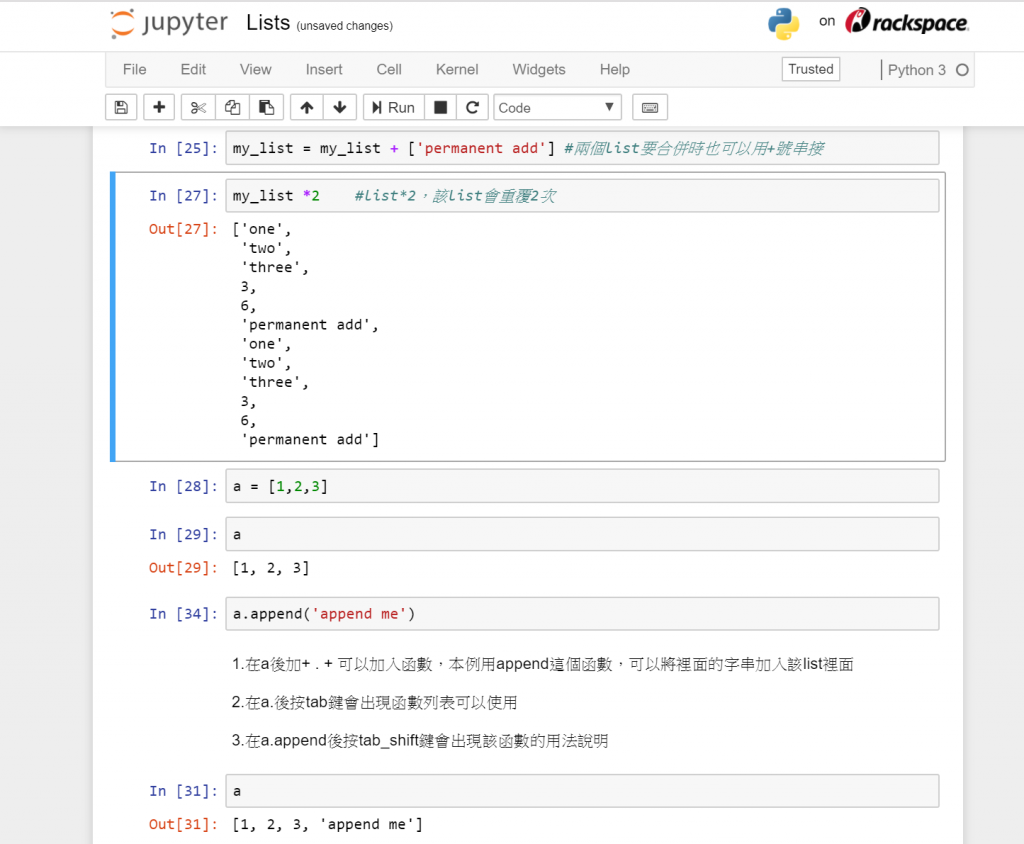Open the Kernel menu
1024x844 pixels.
tap(457, 69)
